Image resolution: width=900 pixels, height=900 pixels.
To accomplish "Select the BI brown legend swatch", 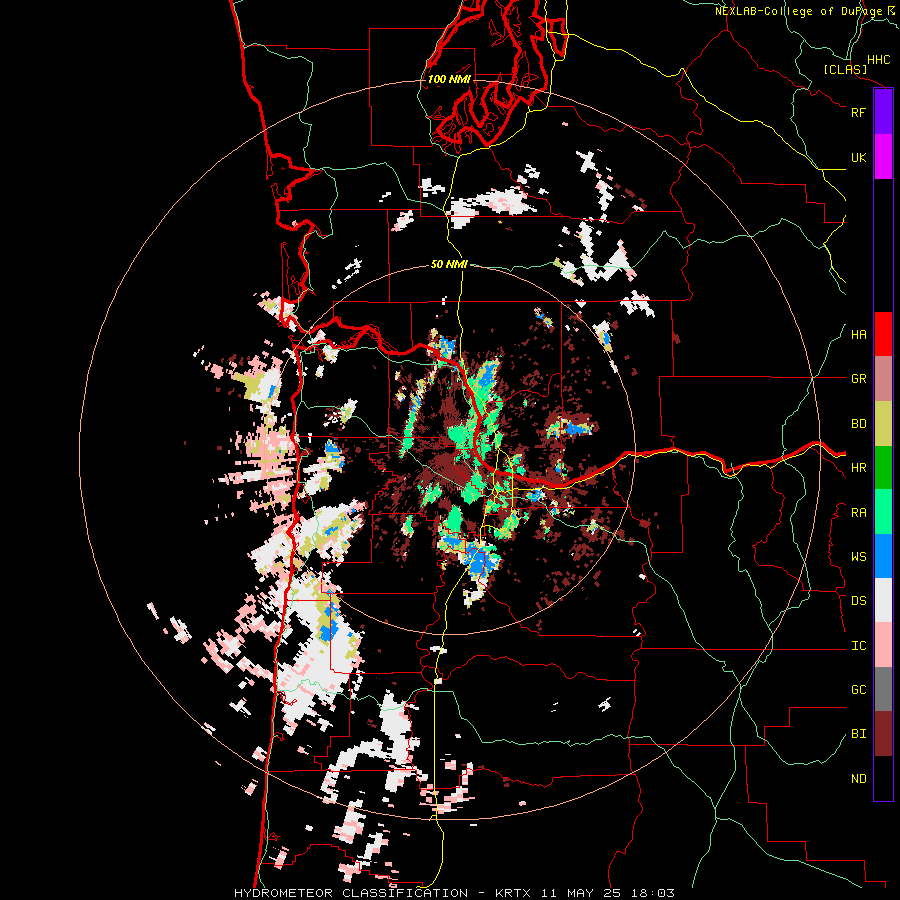I will tap(883, 734).
